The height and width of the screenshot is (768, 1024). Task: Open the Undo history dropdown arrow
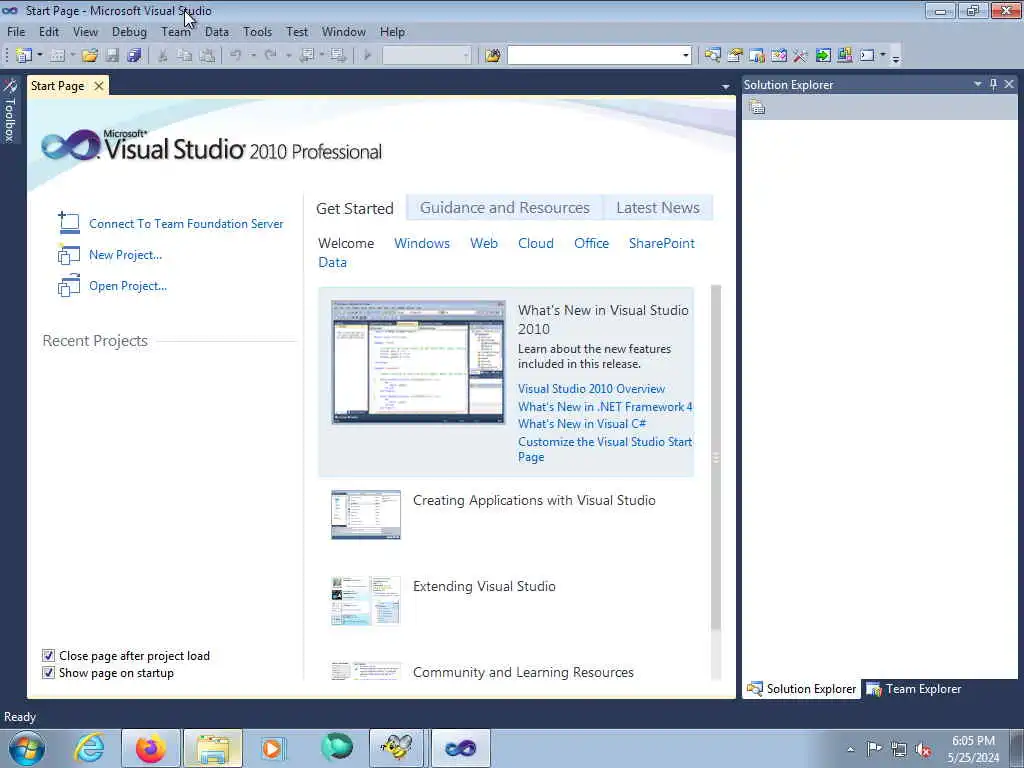click(x=253, y=56)
